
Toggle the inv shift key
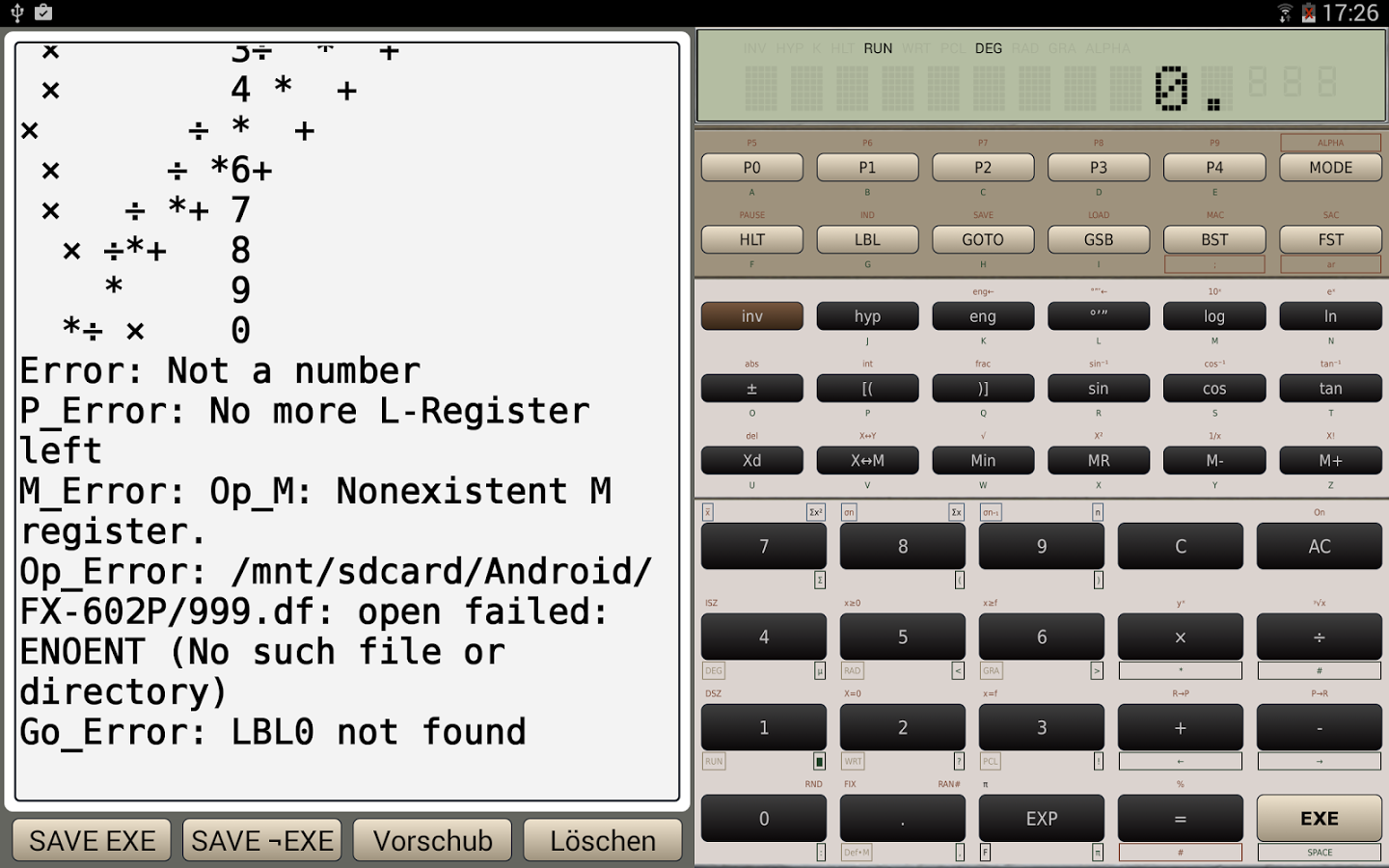[x=751, y=316]
